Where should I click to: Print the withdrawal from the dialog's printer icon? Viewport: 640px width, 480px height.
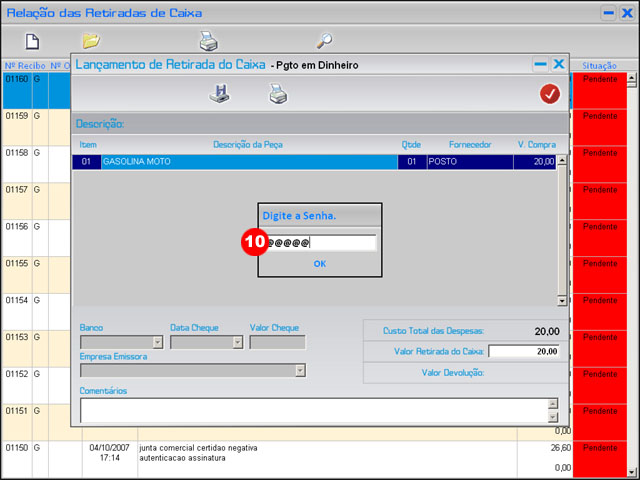pos(278,94)
